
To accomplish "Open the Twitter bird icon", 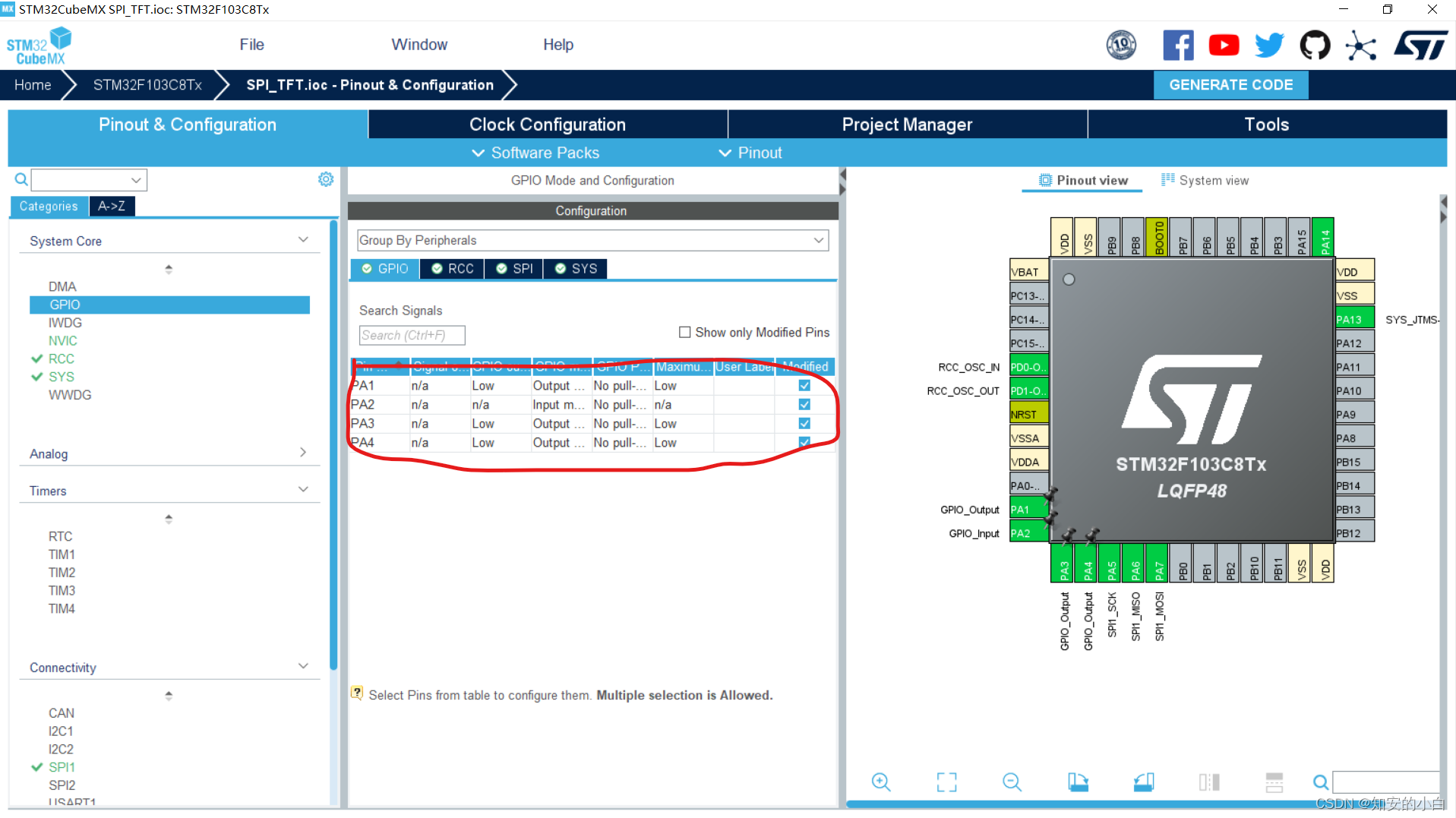I will pyautogui.click(x=1269, y=46).
